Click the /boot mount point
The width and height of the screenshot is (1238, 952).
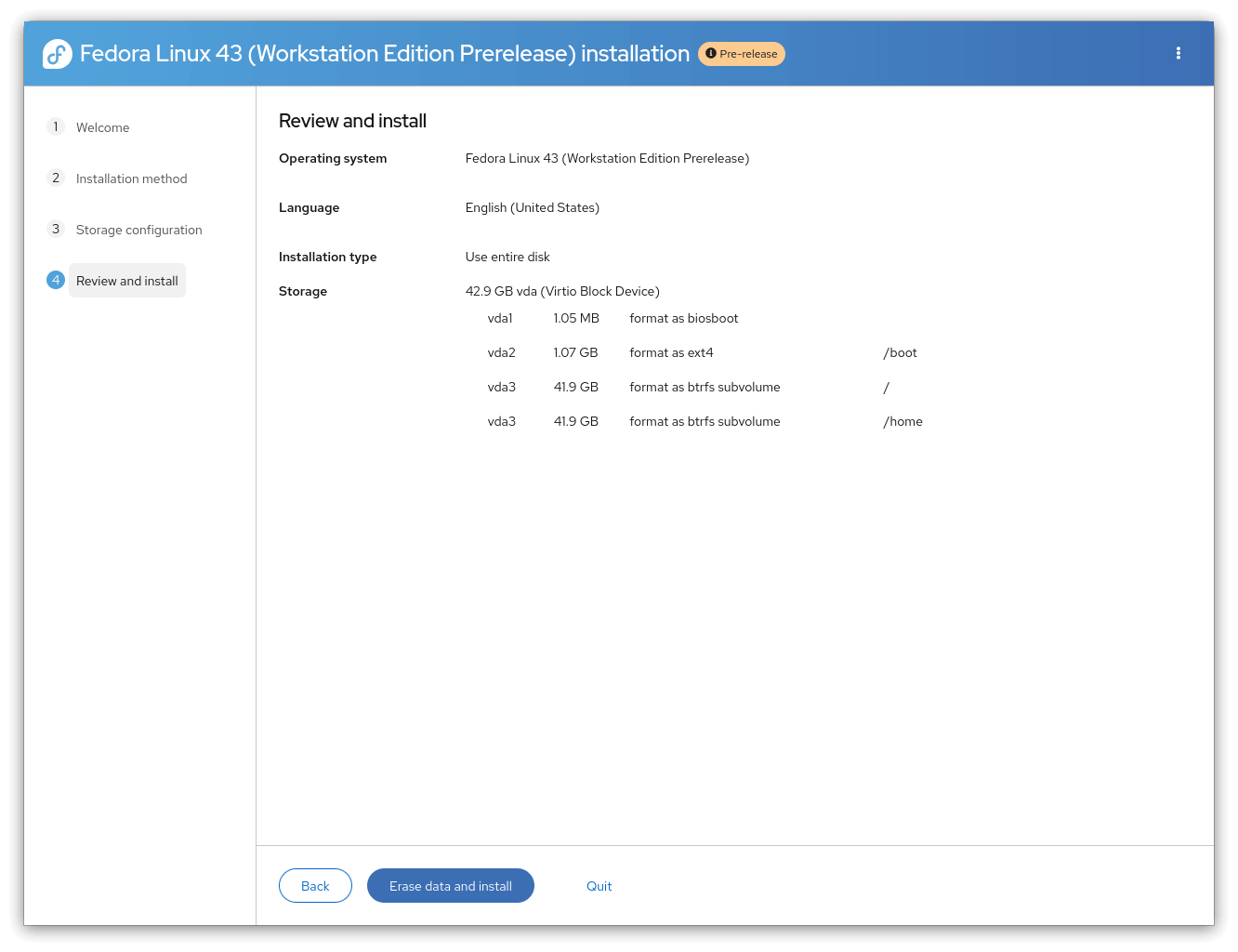click(x=900, y=352)
